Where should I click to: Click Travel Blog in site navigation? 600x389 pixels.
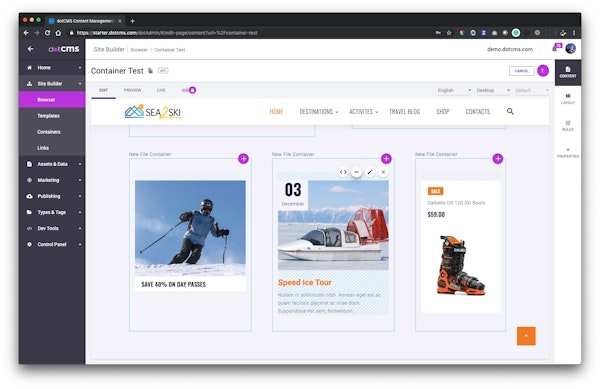pyautogui.click(x=404, y=112)
